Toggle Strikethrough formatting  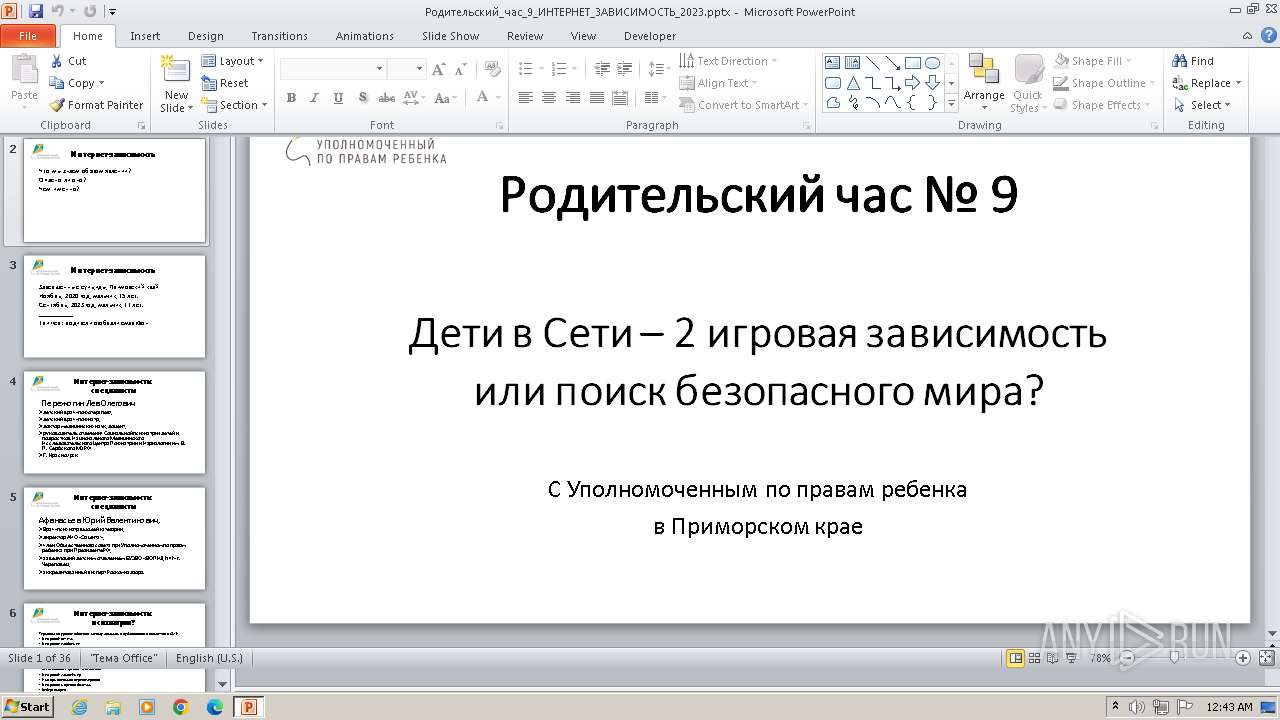pyautogui.click(x=386, y=98)
